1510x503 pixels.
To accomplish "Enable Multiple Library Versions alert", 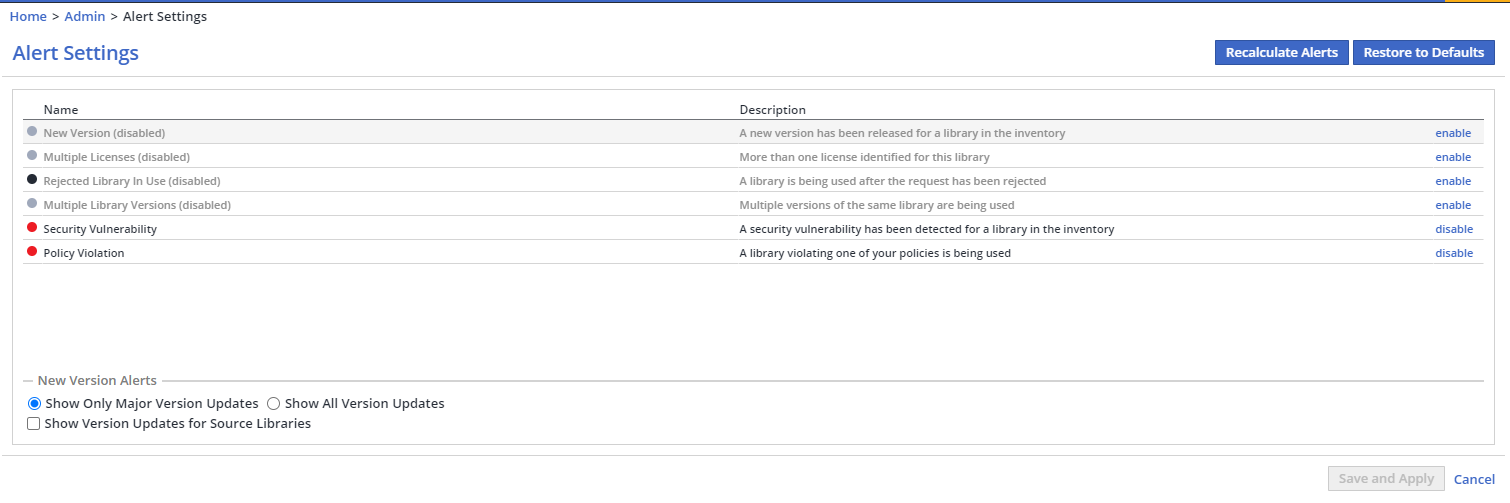I will click(1453, 205).
